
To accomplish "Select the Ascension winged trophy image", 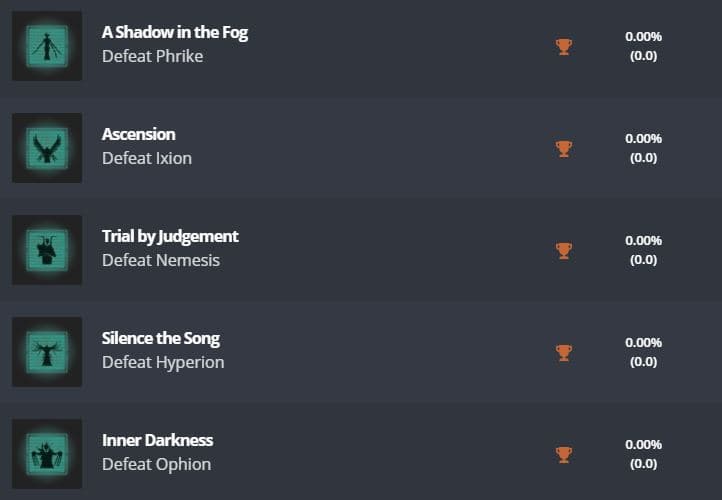I will 47,148.
